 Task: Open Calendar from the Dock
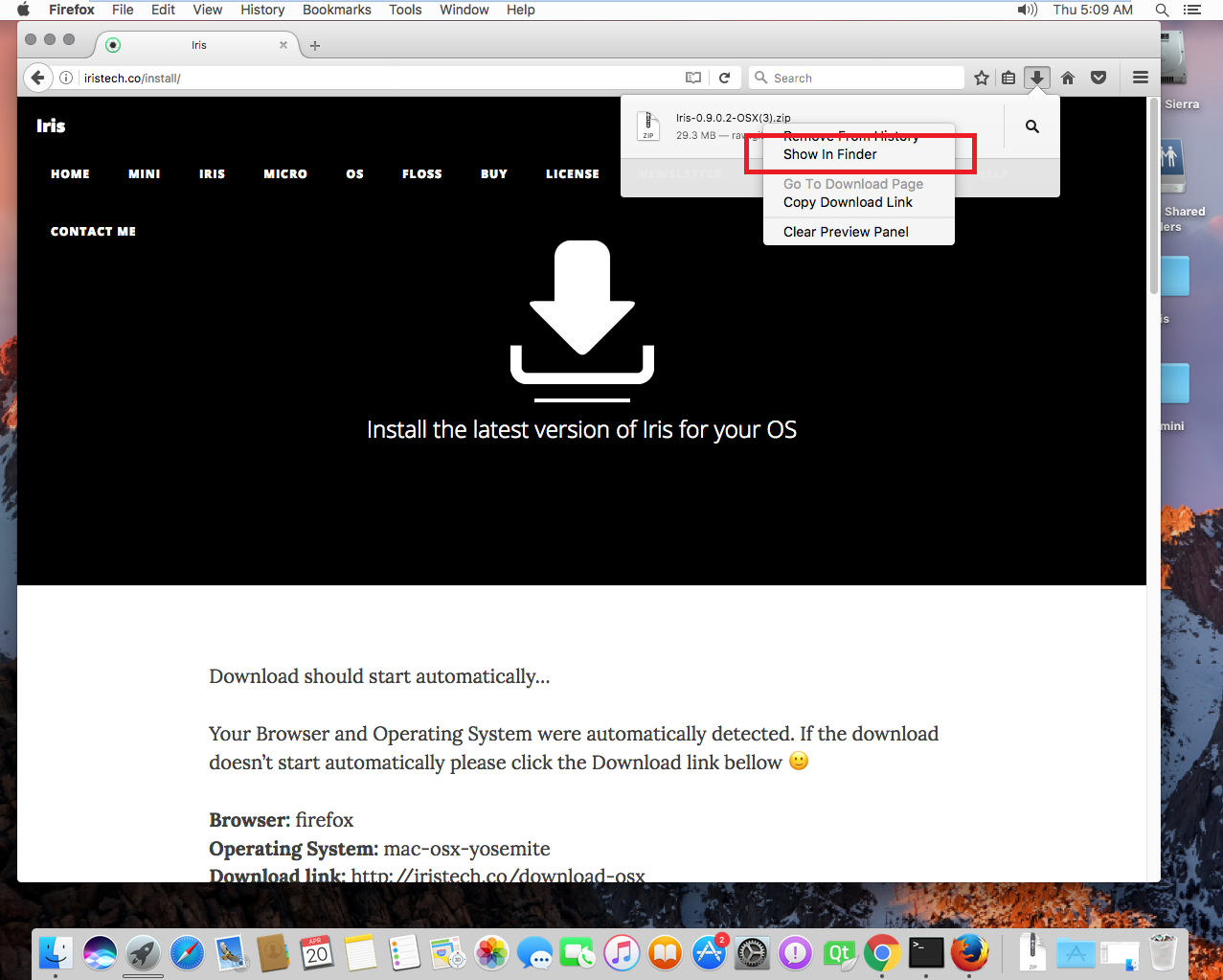[x=317, y=953]
